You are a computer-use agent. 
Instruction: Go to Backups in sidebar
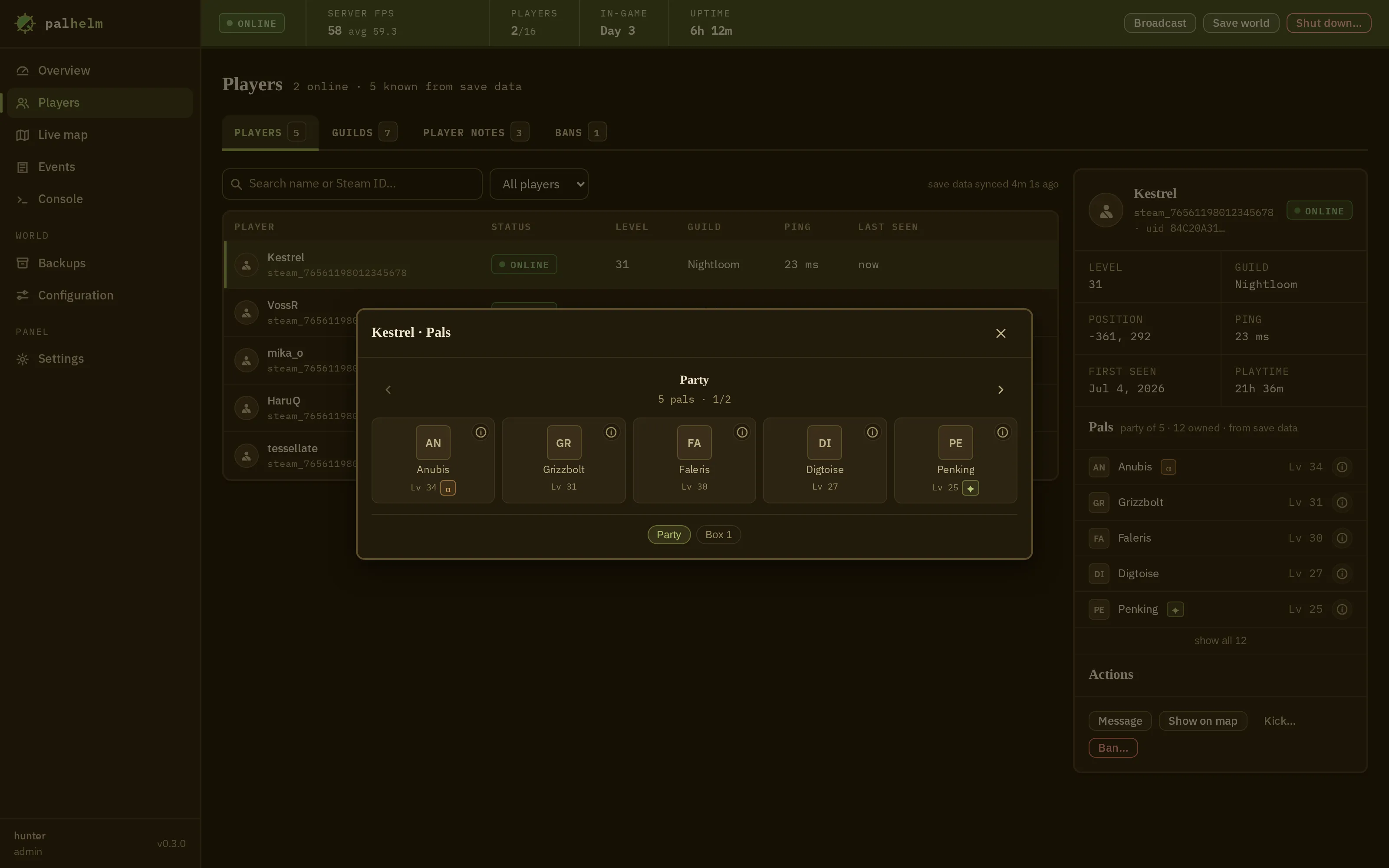point(100,263)
